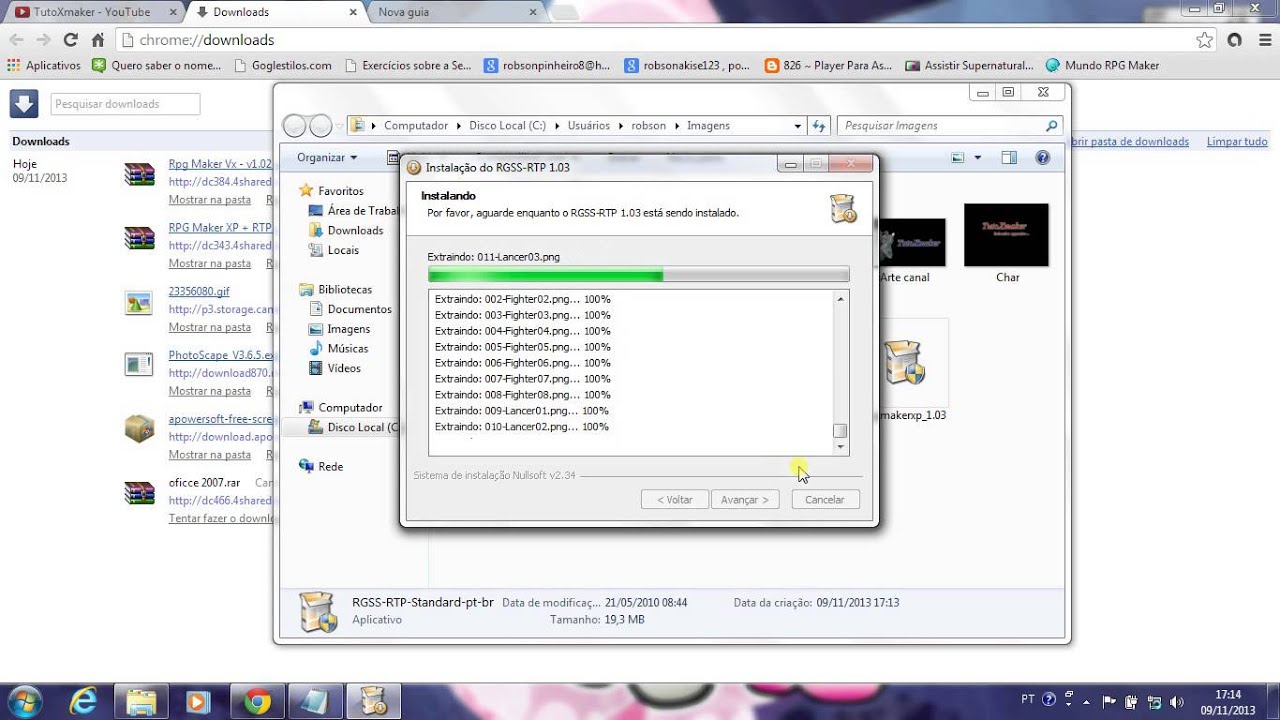Screen dimensions: 1280x720
Task: Open Windows Media Player taskbar icon
Action: [198, 701]
